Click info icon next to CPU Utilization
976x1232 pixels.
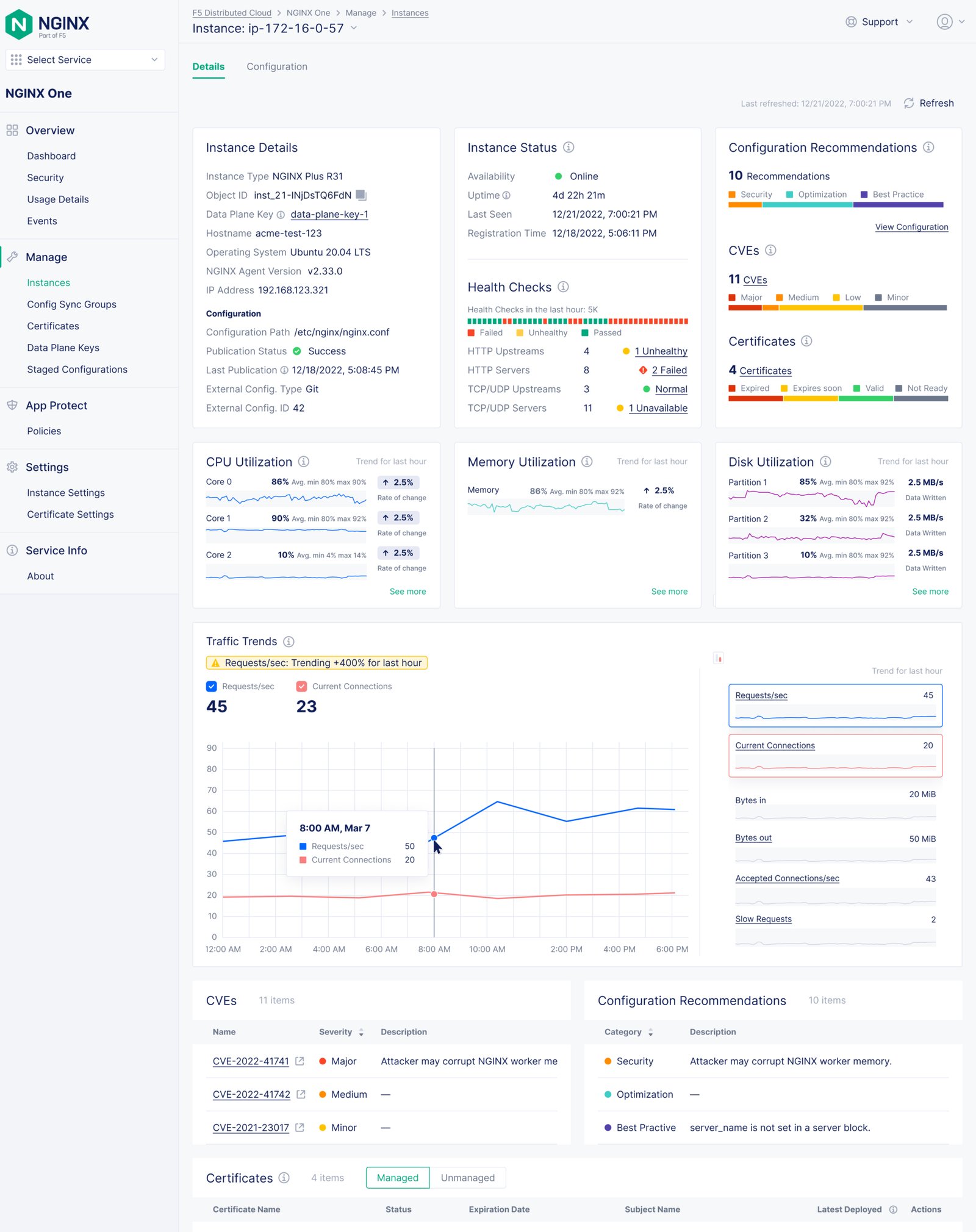click(x=303, y=462)
